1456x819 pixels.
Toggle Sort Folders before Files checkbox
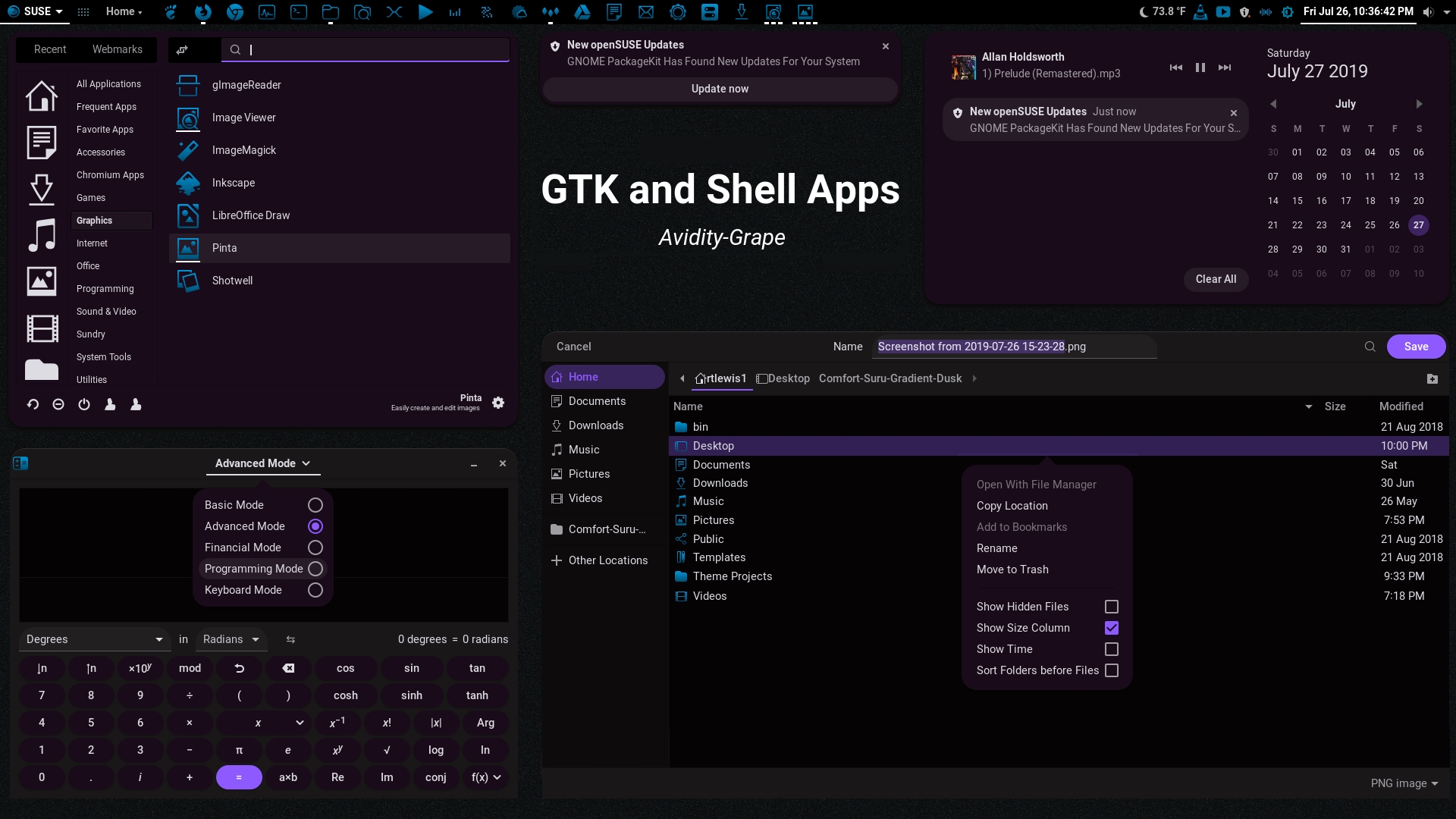pyautogui.click(x=1112, y=670)
